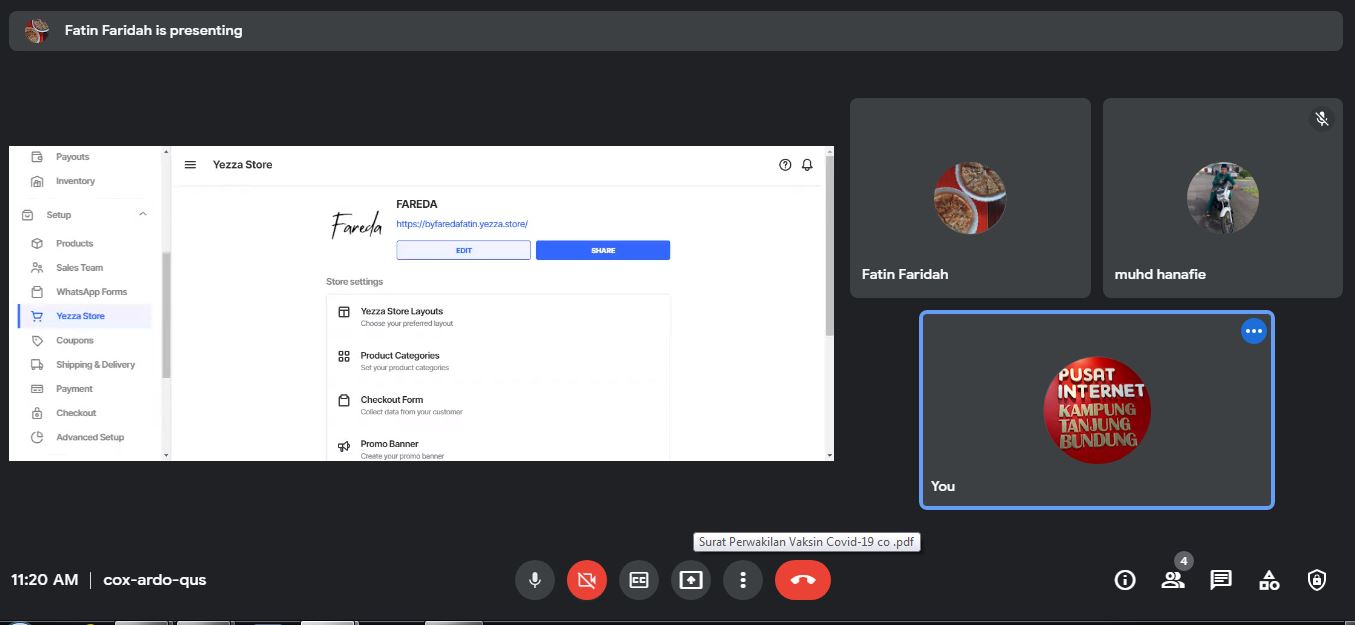Open meeting details info icon
This screenshot has width=1355, height=625.
point(1125,580)
